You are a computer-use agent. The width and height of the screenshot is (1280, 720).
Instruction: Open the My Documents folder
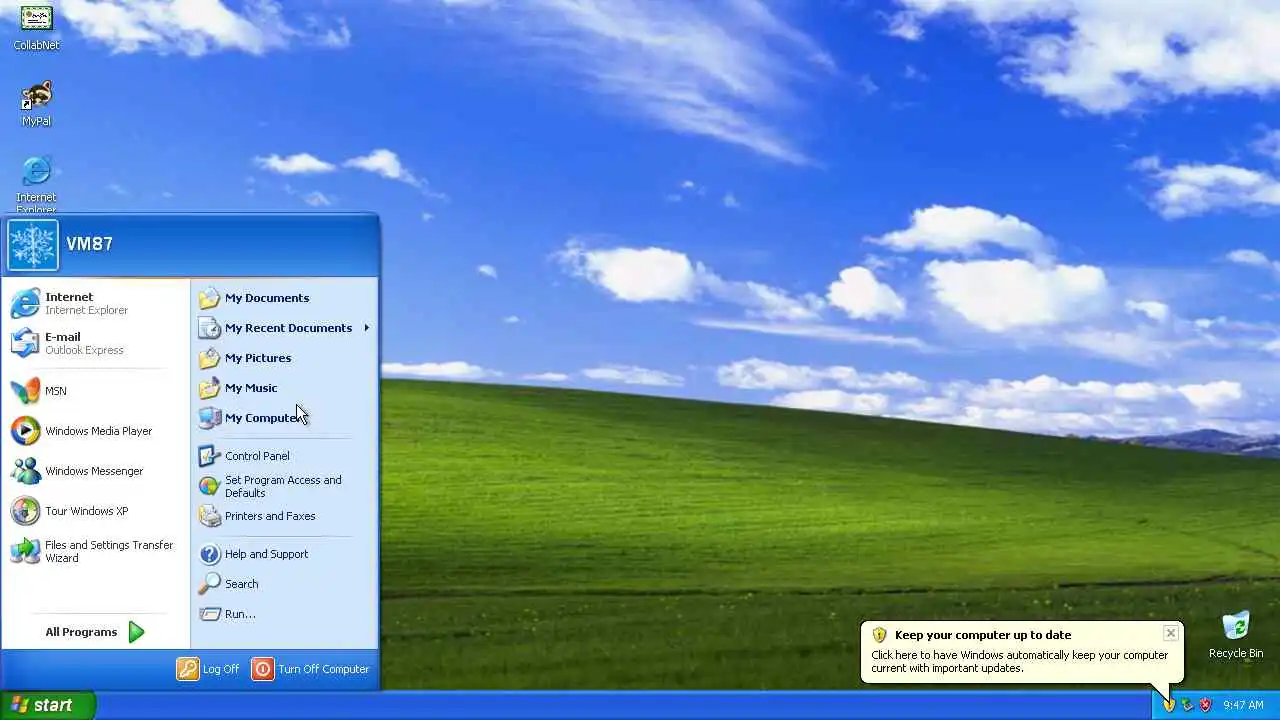[x=284, y=298]
